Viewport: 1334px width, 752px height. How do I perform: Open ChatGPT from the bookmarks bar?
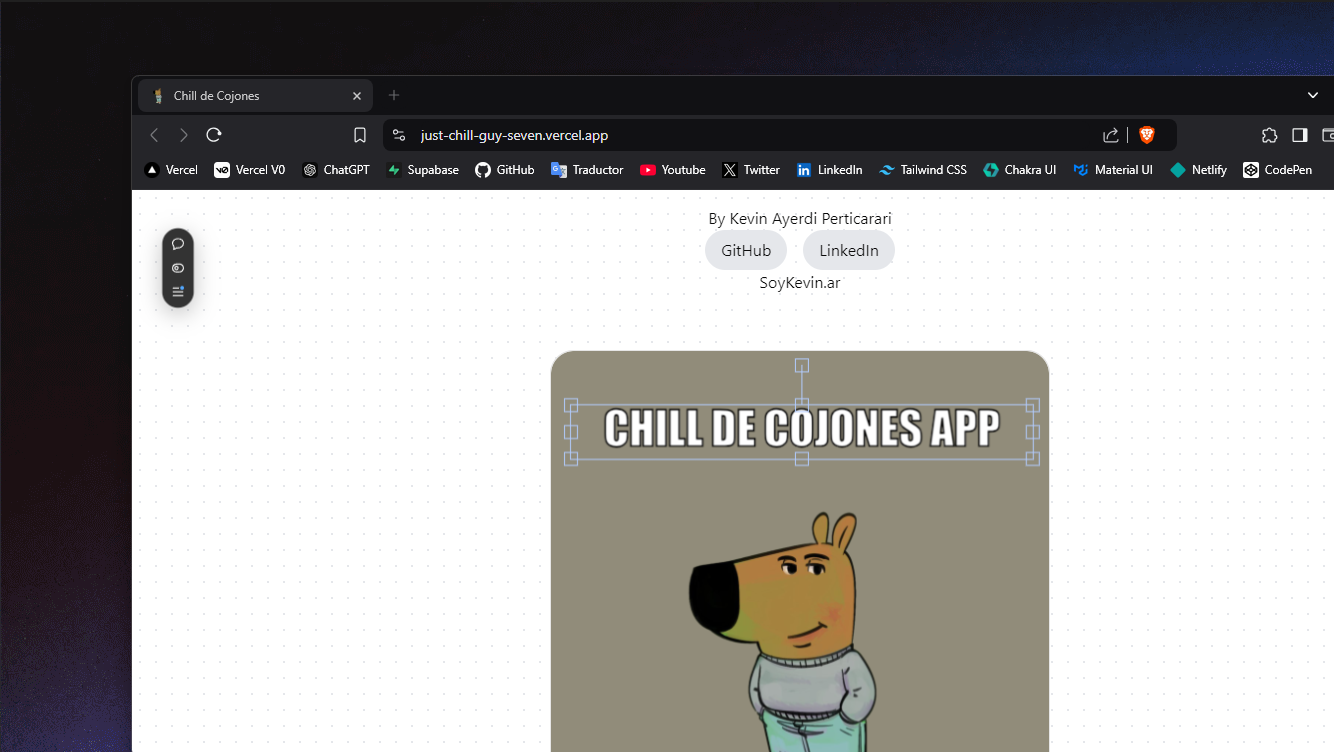pyautogui.click(x=336, y=169)
